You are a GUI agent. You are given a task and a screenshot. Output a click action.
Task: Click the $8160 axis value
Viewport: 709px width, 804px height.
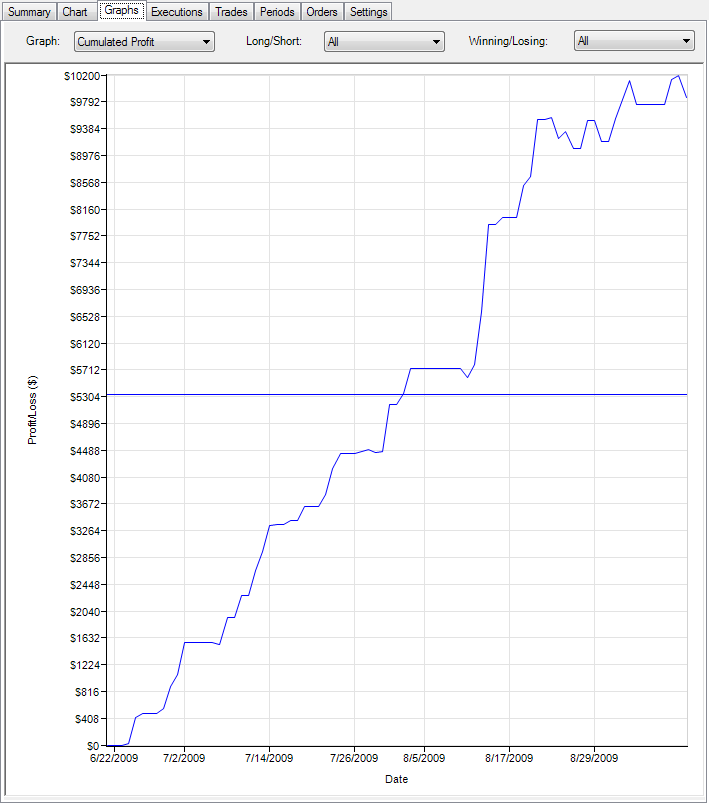point(85,210)
